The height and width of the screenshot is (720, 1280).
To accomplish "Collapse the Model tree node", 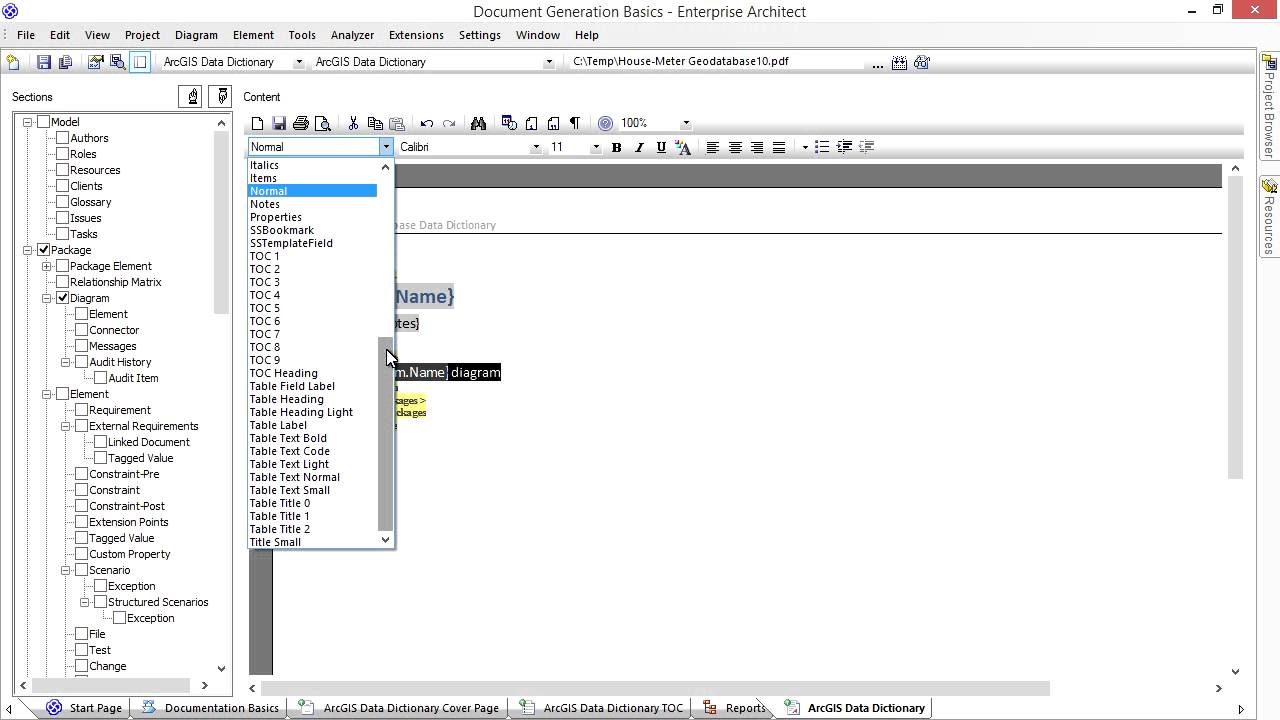I will click(x=28, y=122).
